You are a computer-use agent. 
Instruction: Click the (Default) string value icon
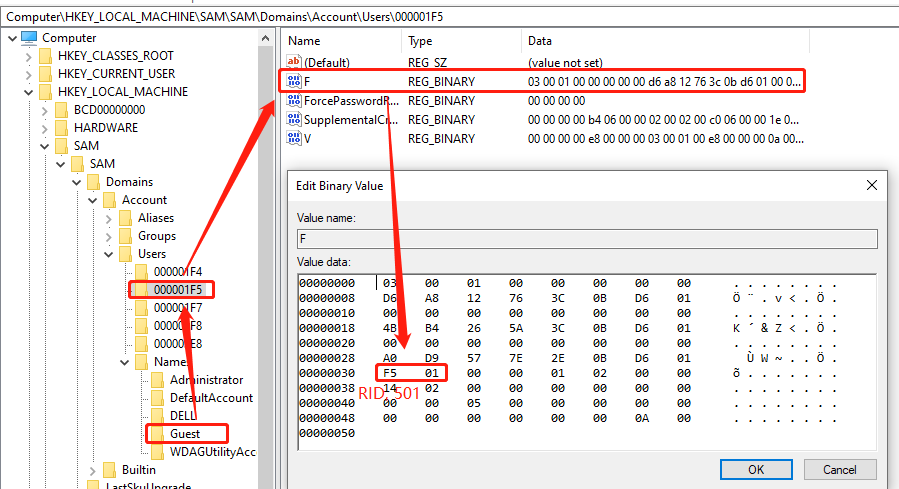(x=294, y=62)
